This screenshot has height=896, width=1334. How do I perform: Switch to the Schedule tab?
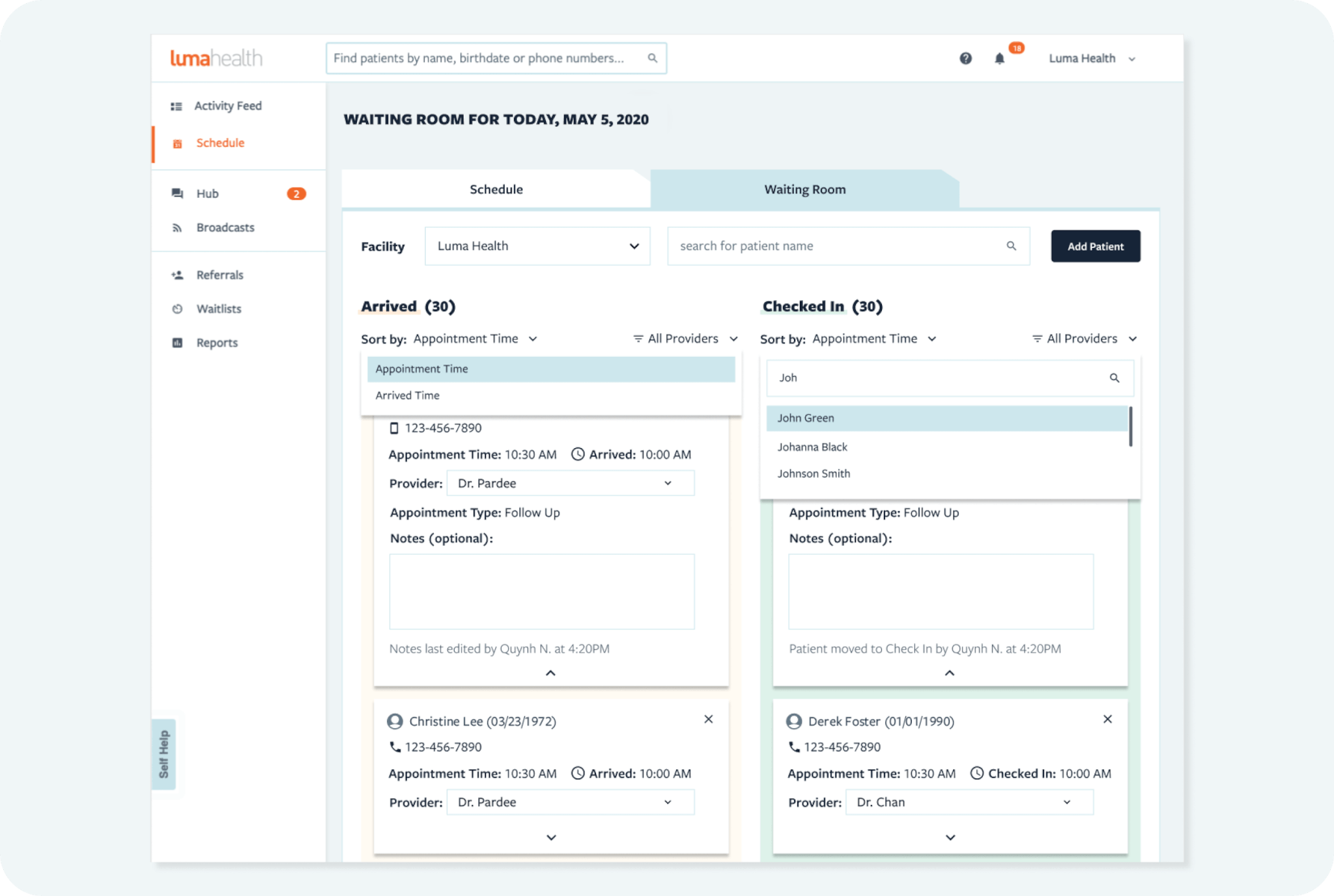click(x=496, y=189)
